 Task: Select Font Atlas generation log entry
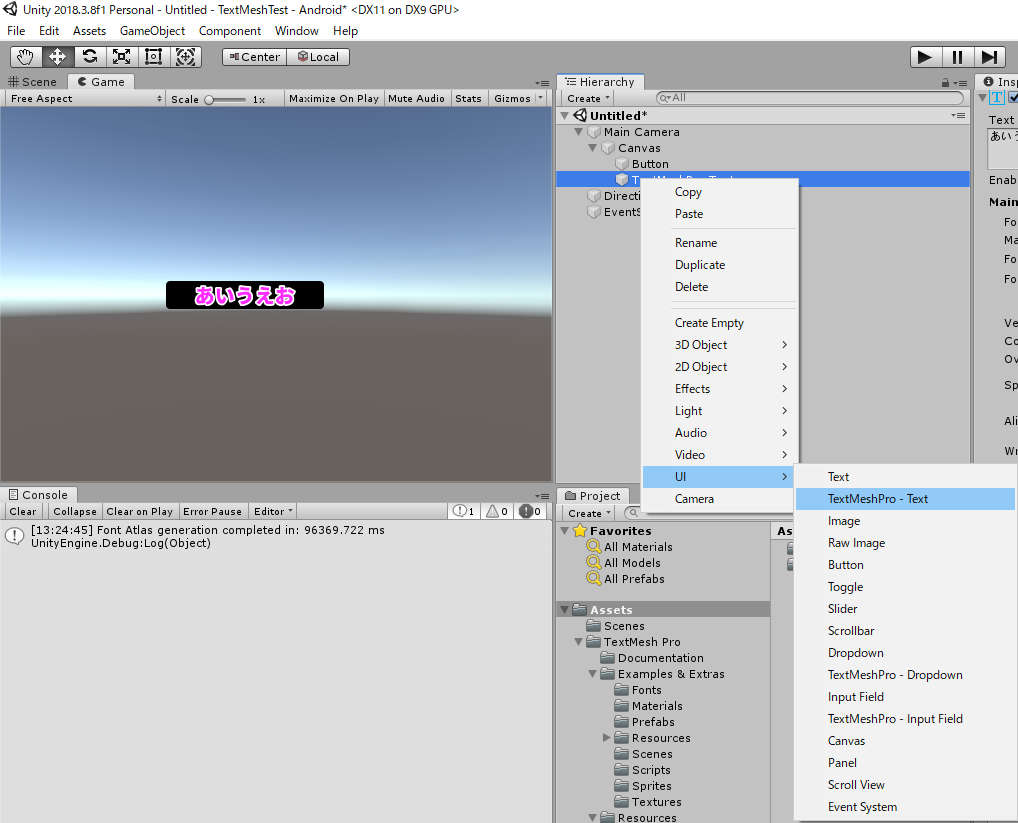tap(276, 537)
